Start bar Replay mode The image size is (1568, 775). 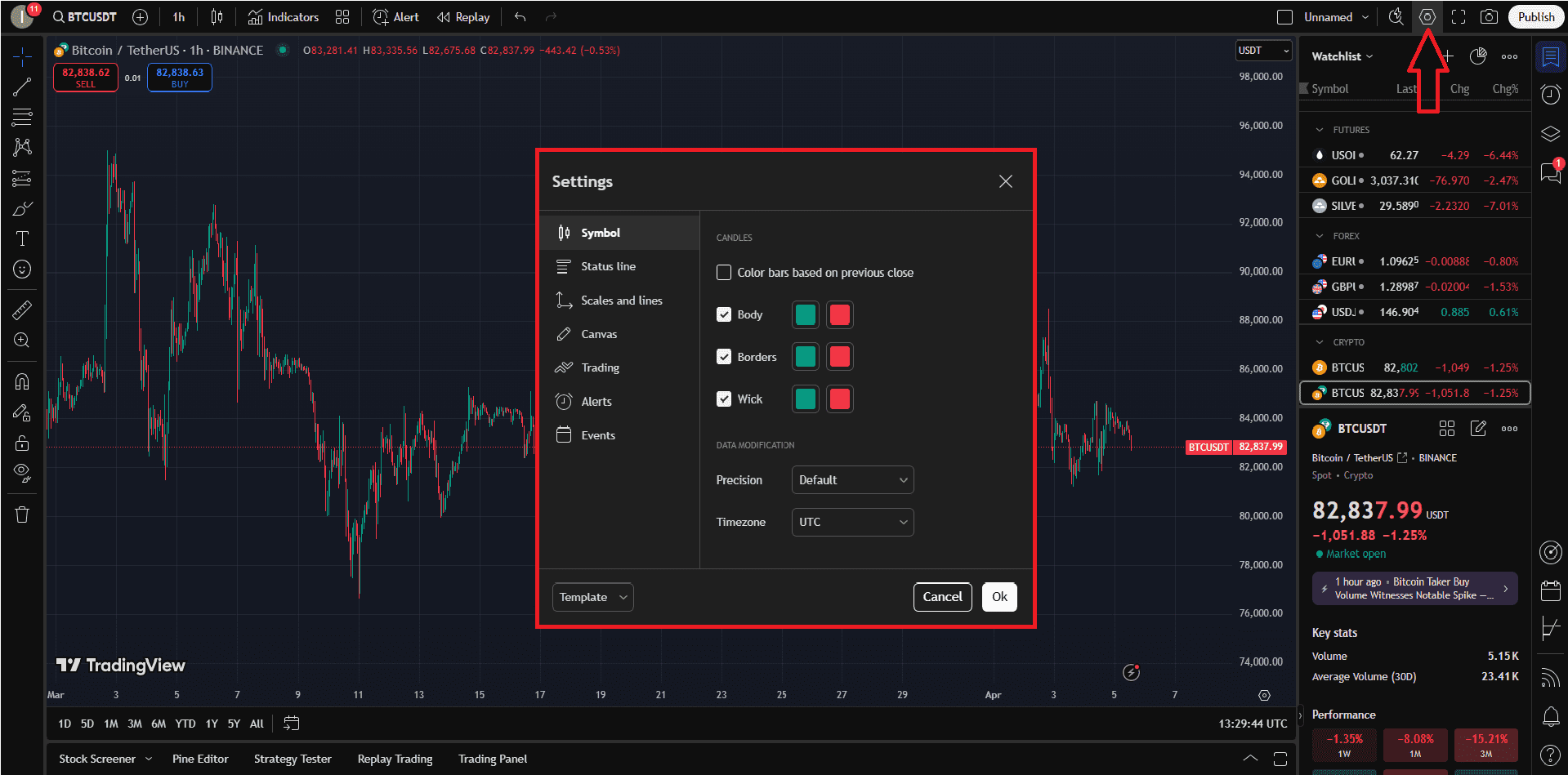(463, 17)
